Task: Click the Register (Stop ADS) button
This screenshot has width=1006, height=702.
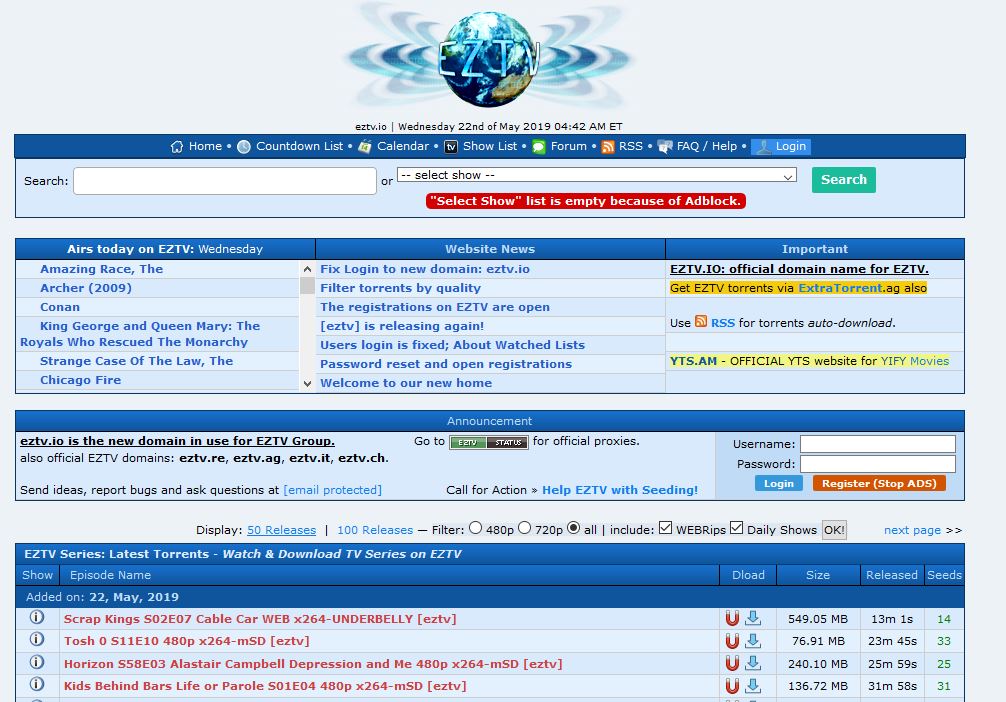Action: (878, 483)
